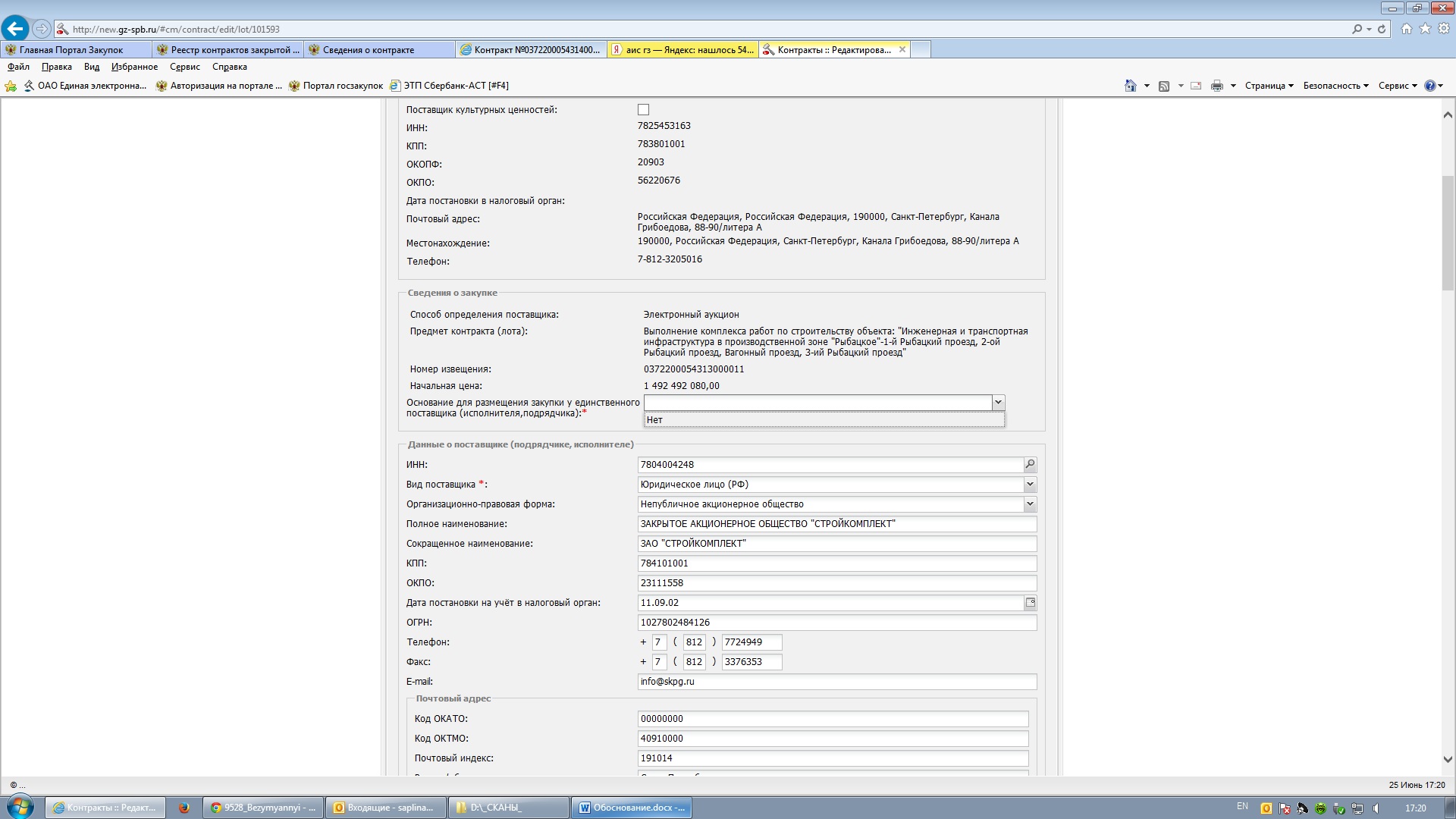Open the browser home page icon
The width and height of the screenshot is (1456, 819).
[x=1407, y=29]
